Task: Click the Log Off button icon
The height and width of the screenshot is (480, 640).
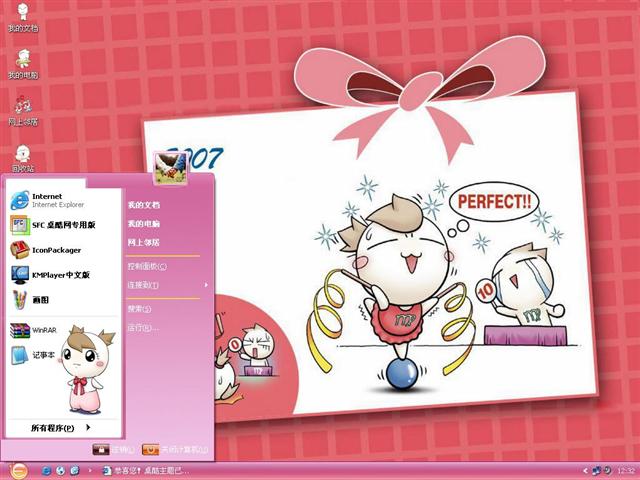Action: point(101,449)
